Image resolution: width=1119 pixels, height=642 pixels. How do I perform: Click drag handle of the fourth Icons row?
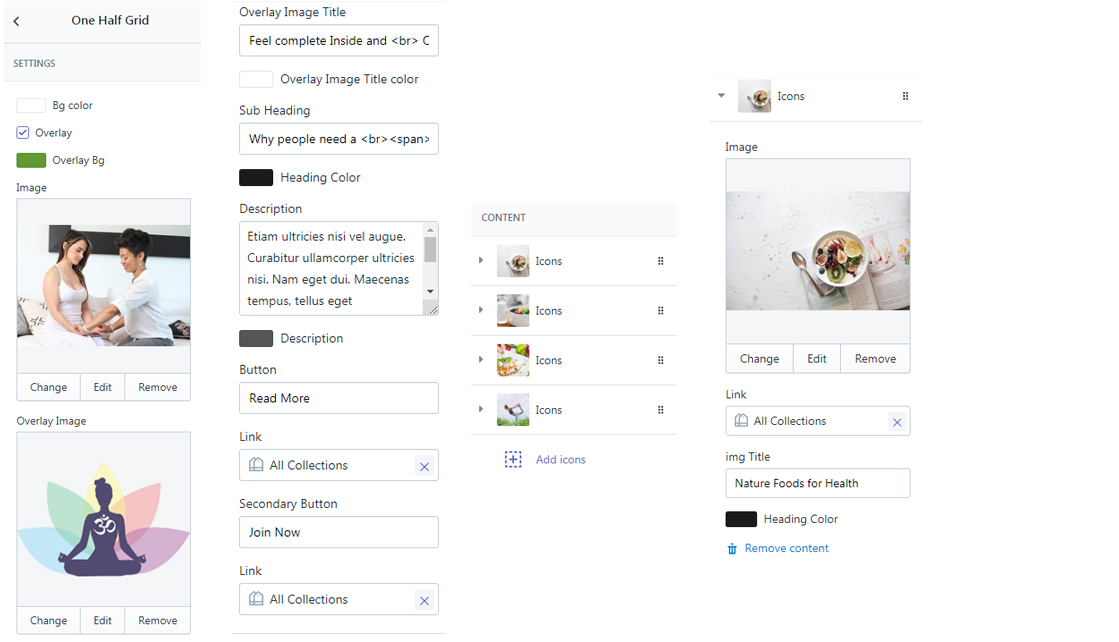click(x=661, y=410)
